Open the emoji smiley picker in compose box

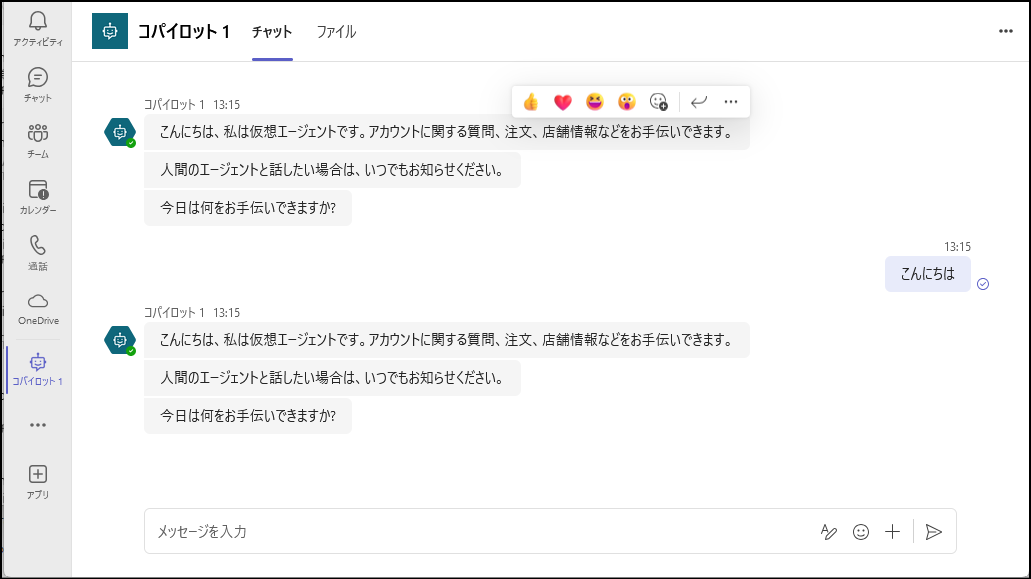pos(861,532)
